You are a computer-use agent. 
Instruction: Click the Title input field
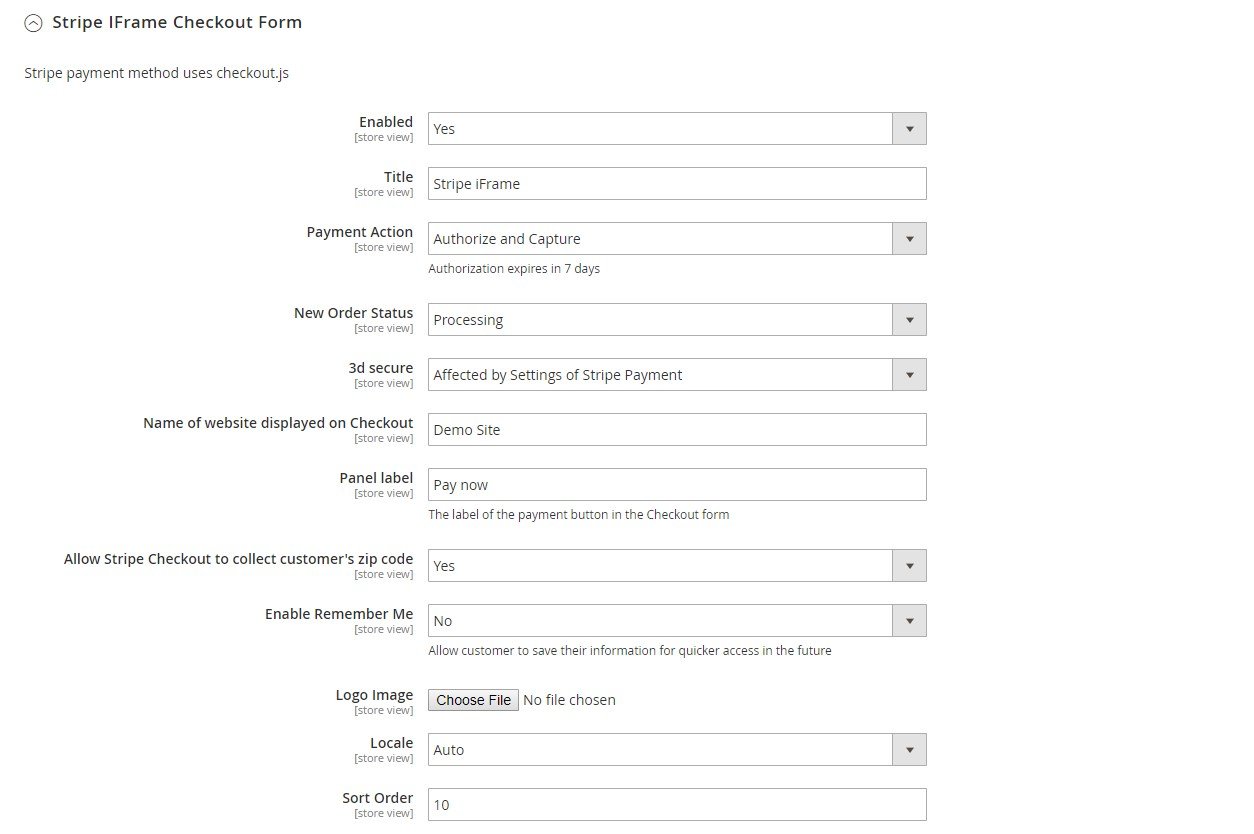[x=677, y=184]
